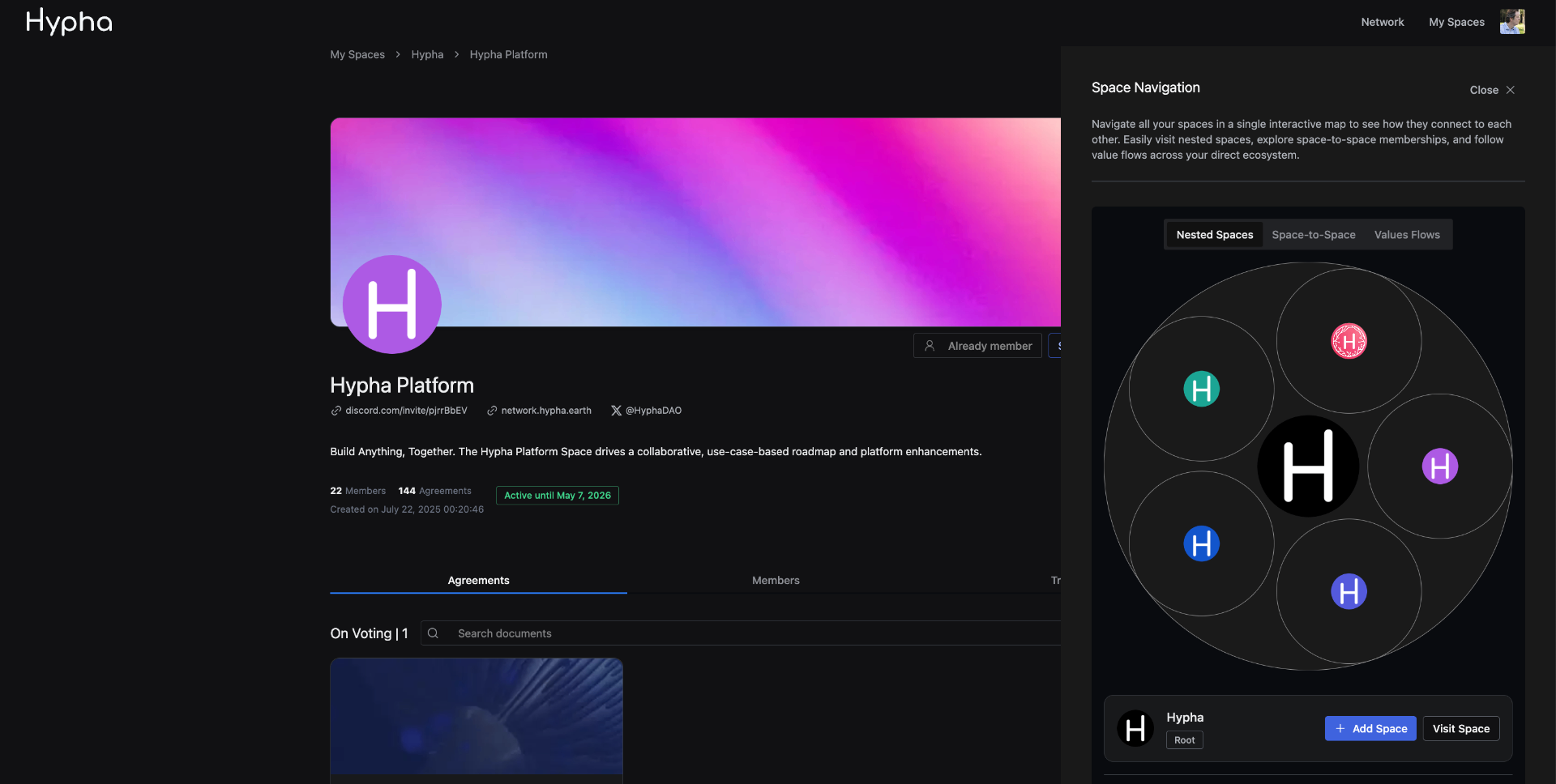This screenshot has height=784, width=1556.
Task: Click the 22 Members count
Action: pyautogui.click(x=358, y=491)
